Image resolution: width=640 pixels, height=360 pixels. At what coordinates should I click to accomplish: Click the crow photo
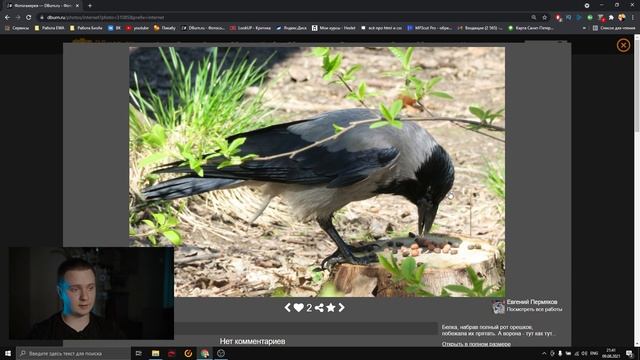pyautogui.click(x=317, y=171)
